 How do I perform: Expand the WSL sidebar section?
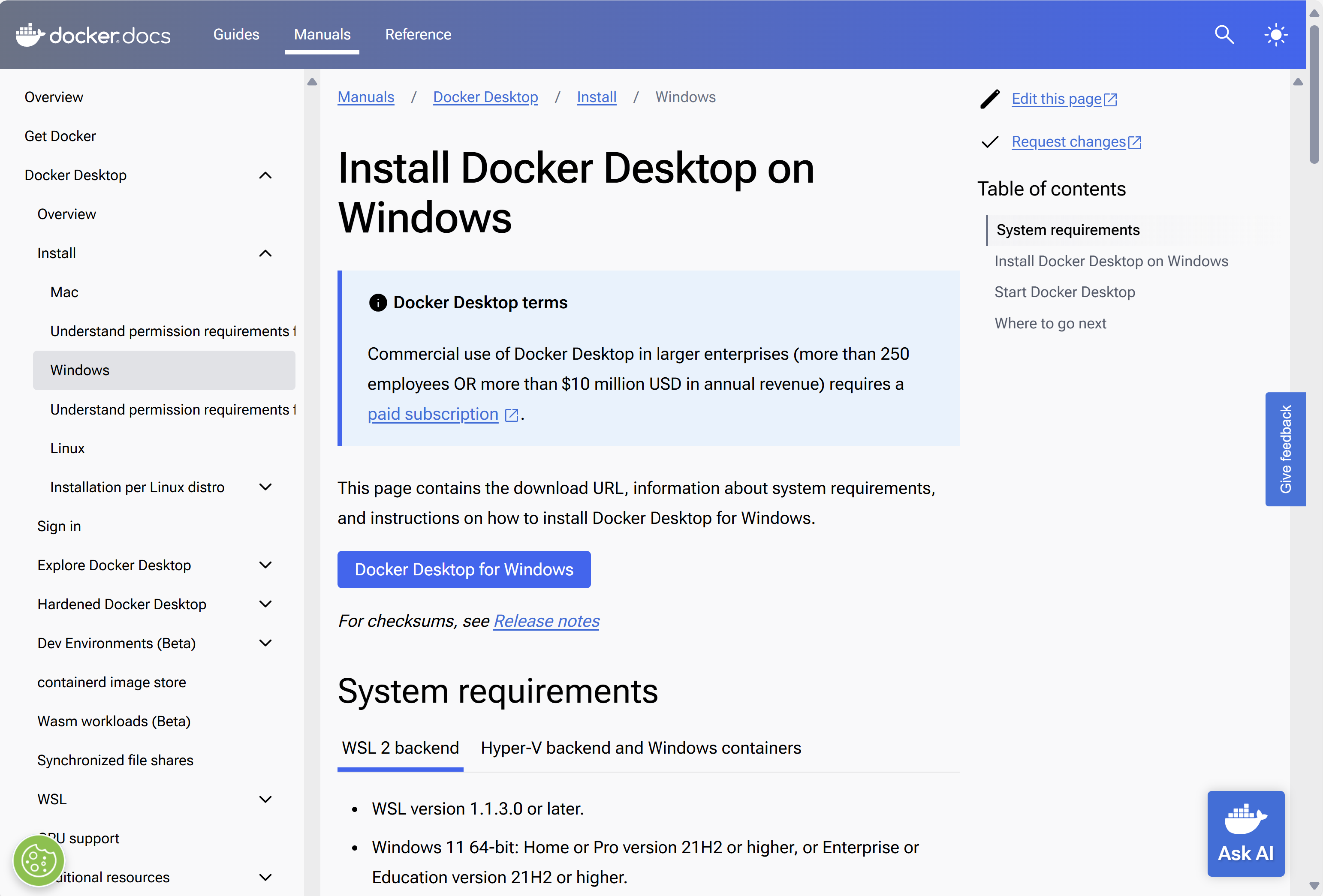pyautogui.click(x=265, y=799)
